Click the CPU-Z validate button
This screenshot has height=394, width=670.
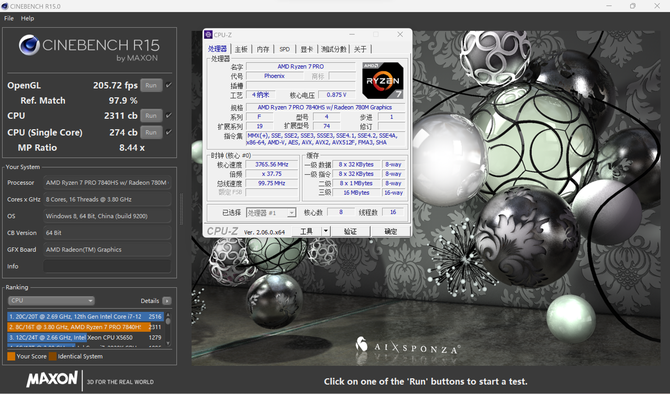pos(350,231)
